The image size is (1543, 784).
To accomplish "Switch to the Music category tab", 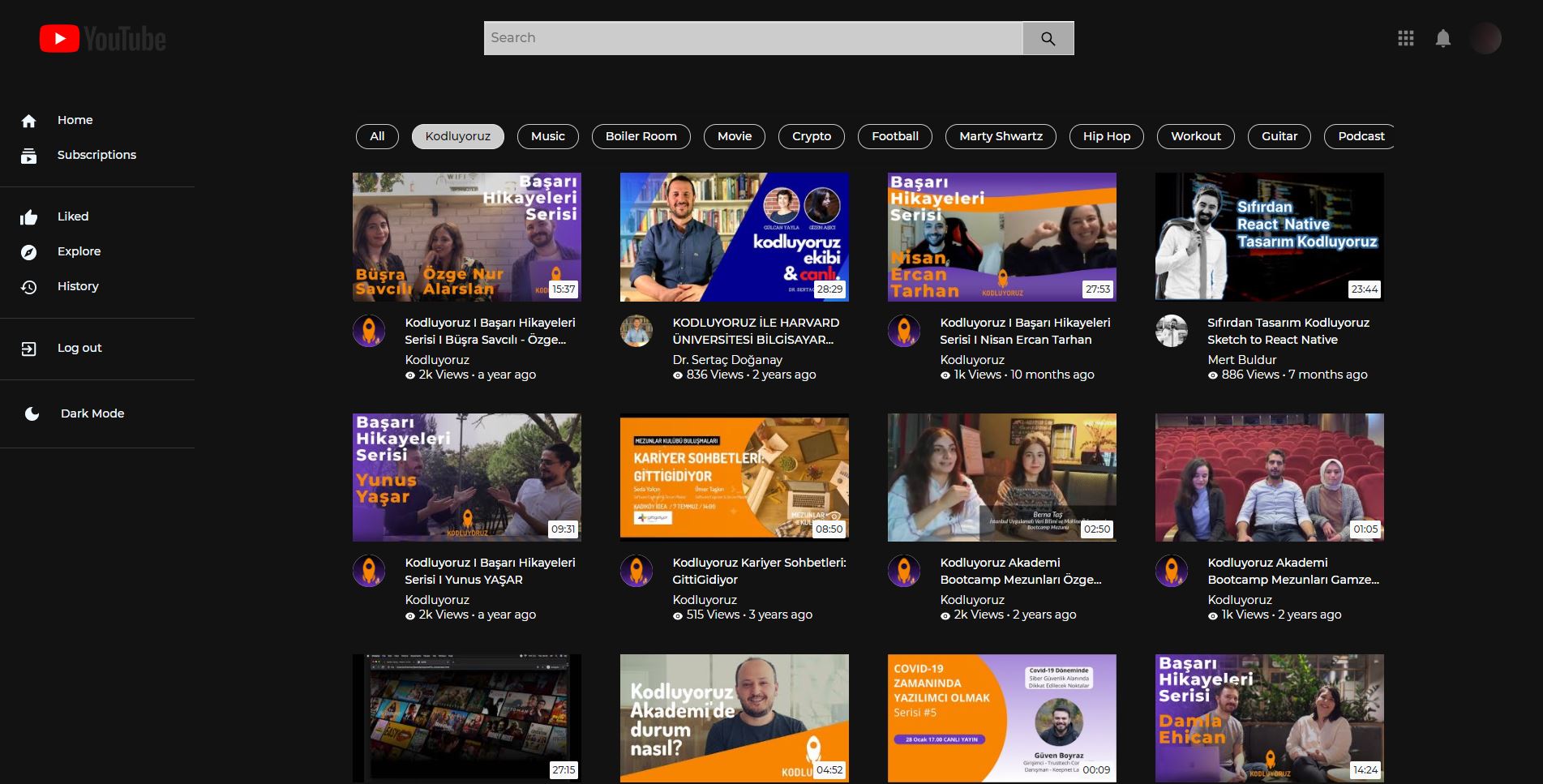I will pyautogui.click(x=547, y=136).
